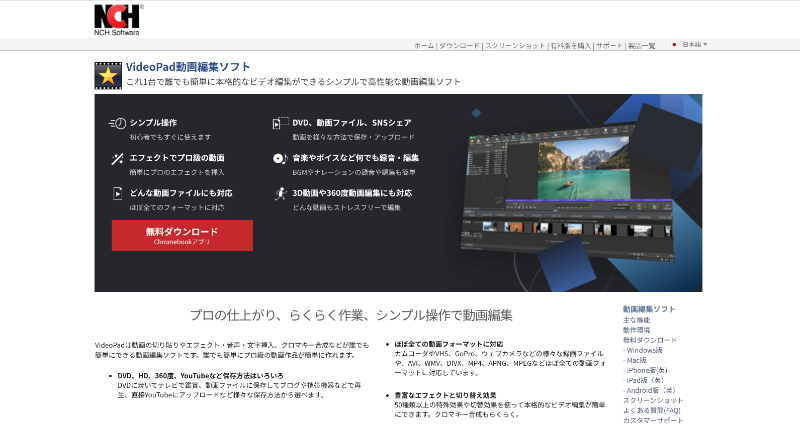The image size is (800, 424).
Task: Open the 有料版を購入 menu item
Action: coord(570,45)
